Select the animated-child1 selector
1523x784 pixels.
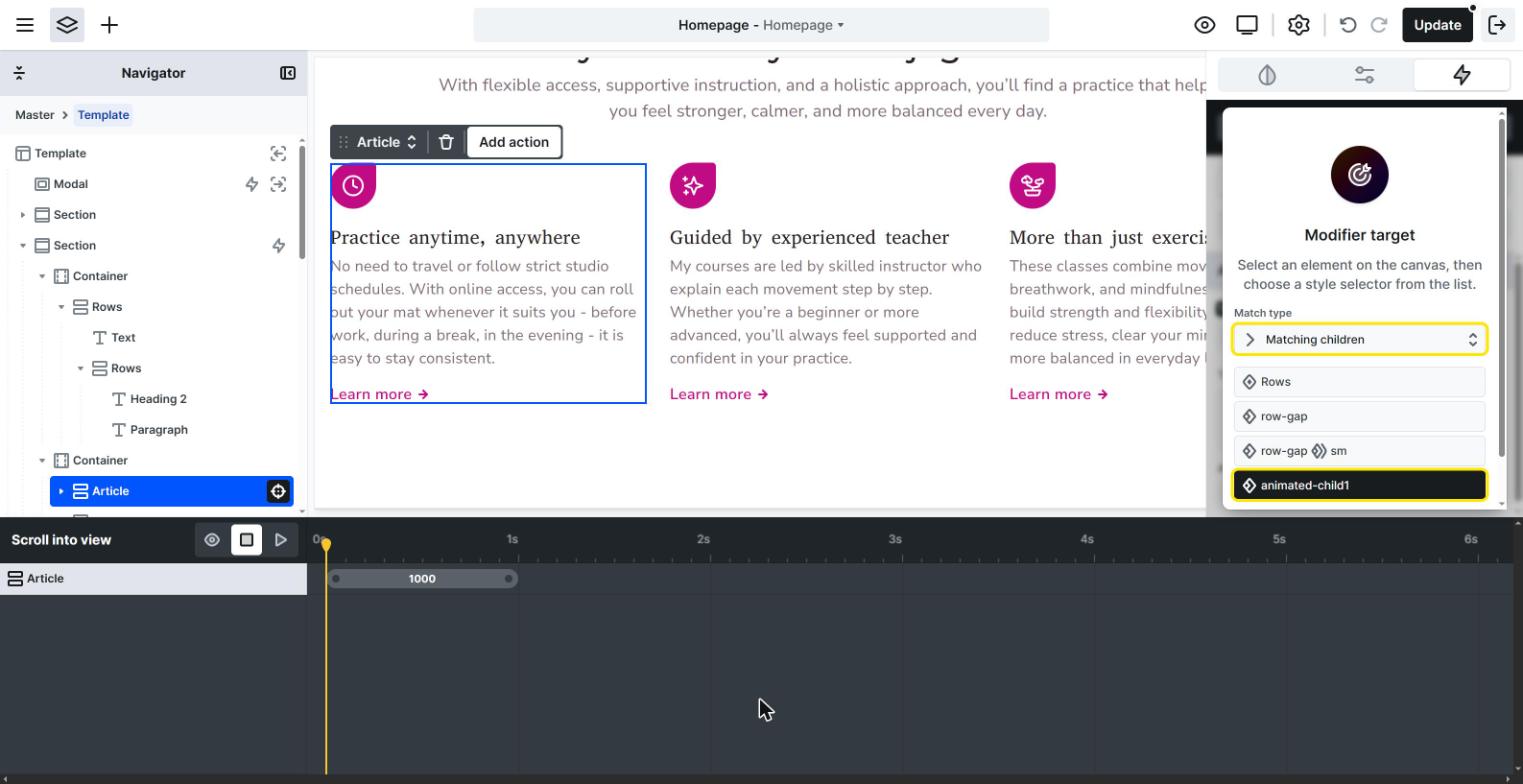(x=1360, y=485)
